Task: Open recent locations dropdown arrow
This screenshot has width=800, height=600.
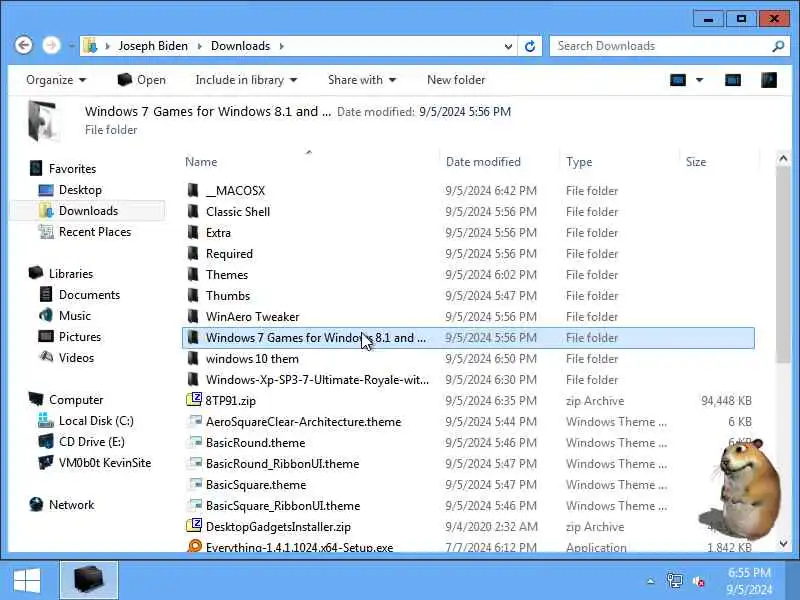Action: pyautogui.click(x=72, y=46)
